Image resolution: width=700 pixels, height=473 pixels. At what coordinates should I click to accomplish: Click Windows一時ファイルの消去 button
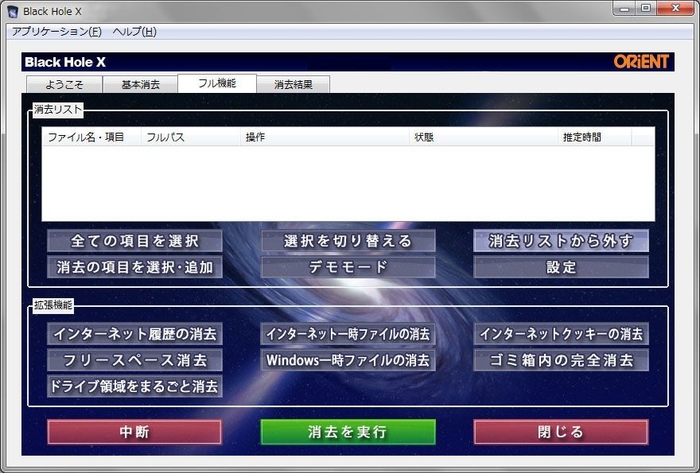coord(348,360)
